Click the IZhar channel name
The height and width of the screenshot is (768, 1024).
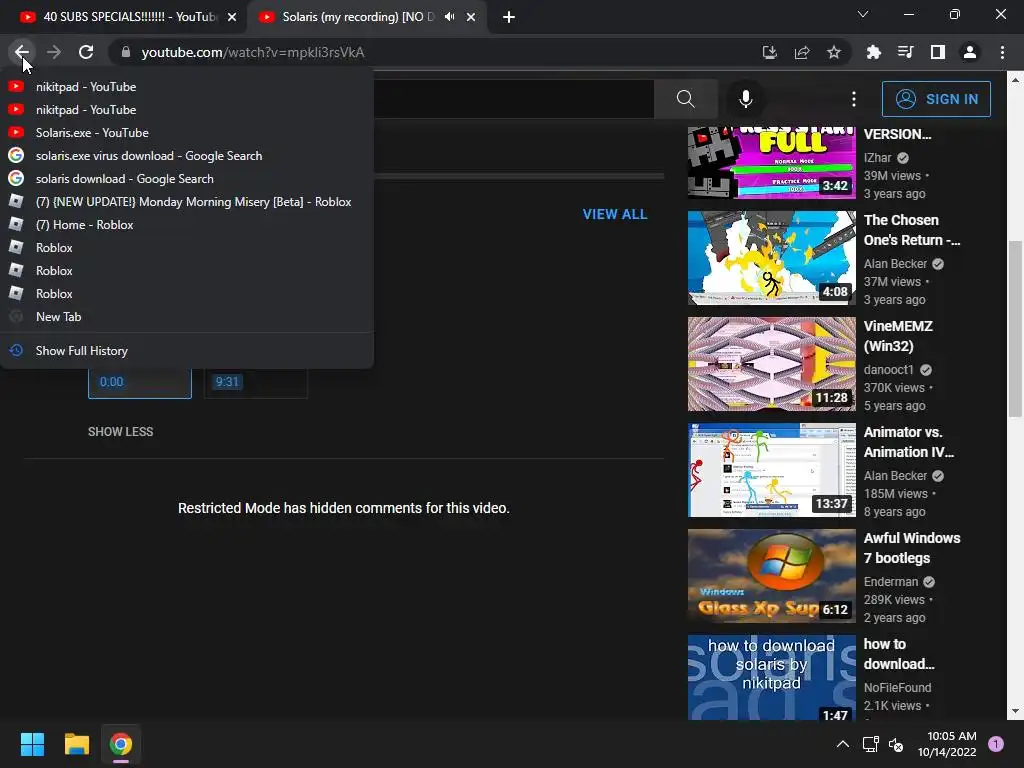(x=877, y=157)
